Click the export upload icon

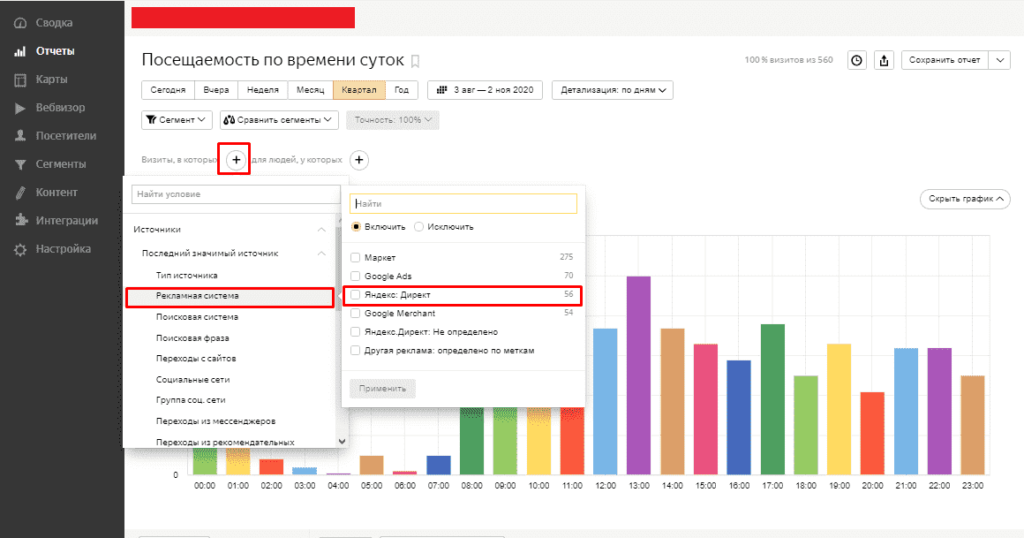click(x=884, y=61)
